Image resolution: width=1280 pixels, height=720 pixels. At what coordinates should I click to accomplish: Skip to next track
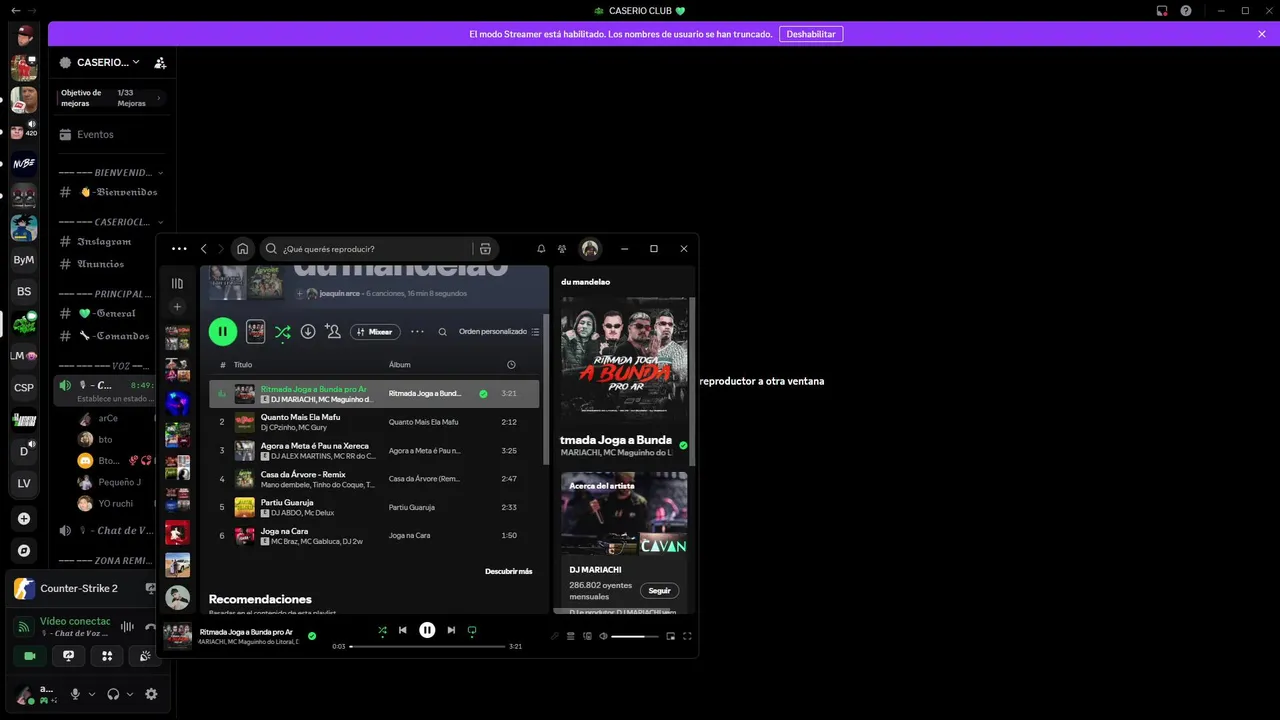pos(451,630)
